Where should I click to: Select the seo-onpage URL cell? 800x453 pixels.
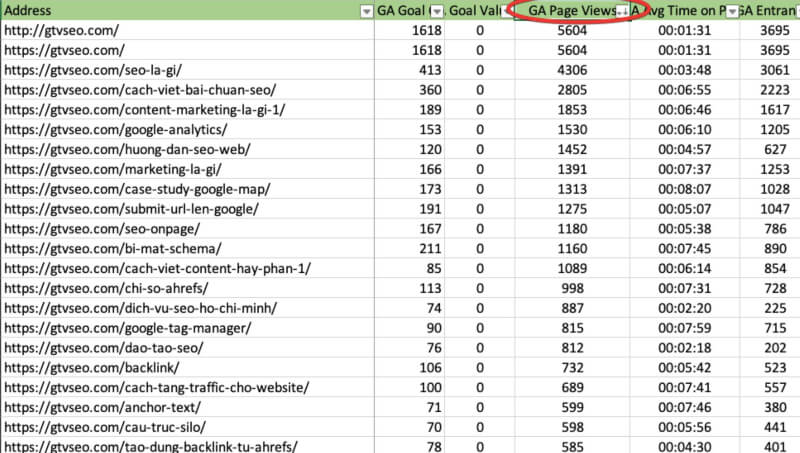click(x=188, y=229)
